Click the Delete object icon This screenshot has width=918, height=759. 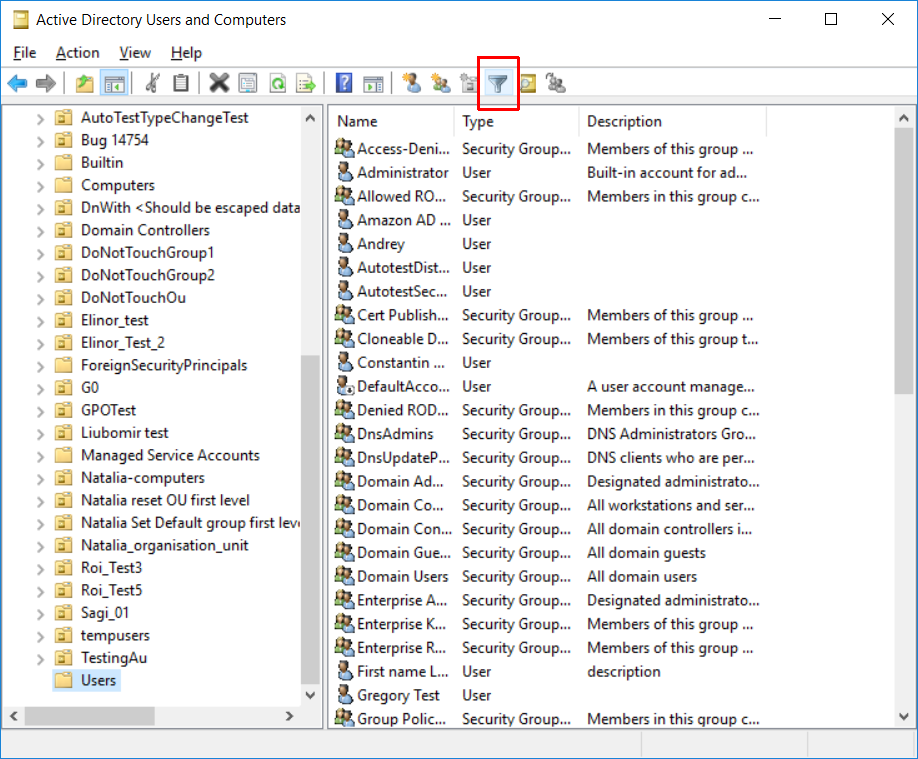219,83
